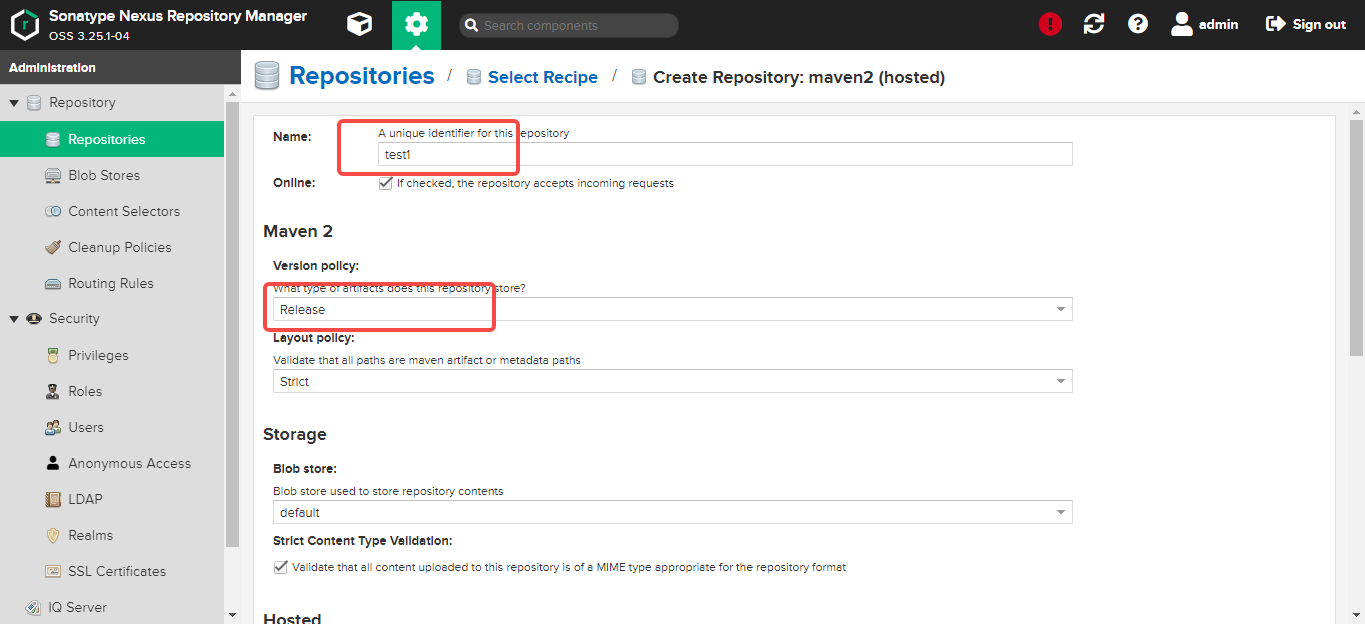
Task: Click the Privileges medal icon
Action: [53, 356]
